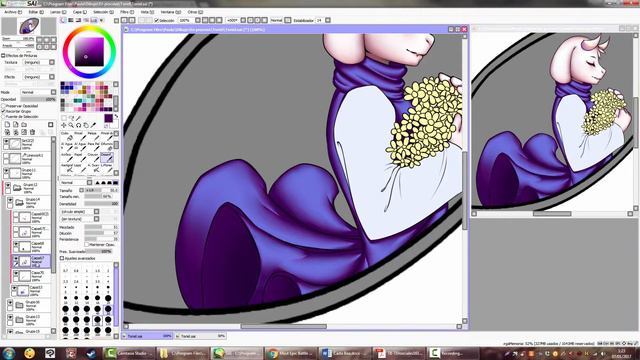The image size is (640, 360).
Task: Choose the Crayon brush tool
Action: (94, 157)
